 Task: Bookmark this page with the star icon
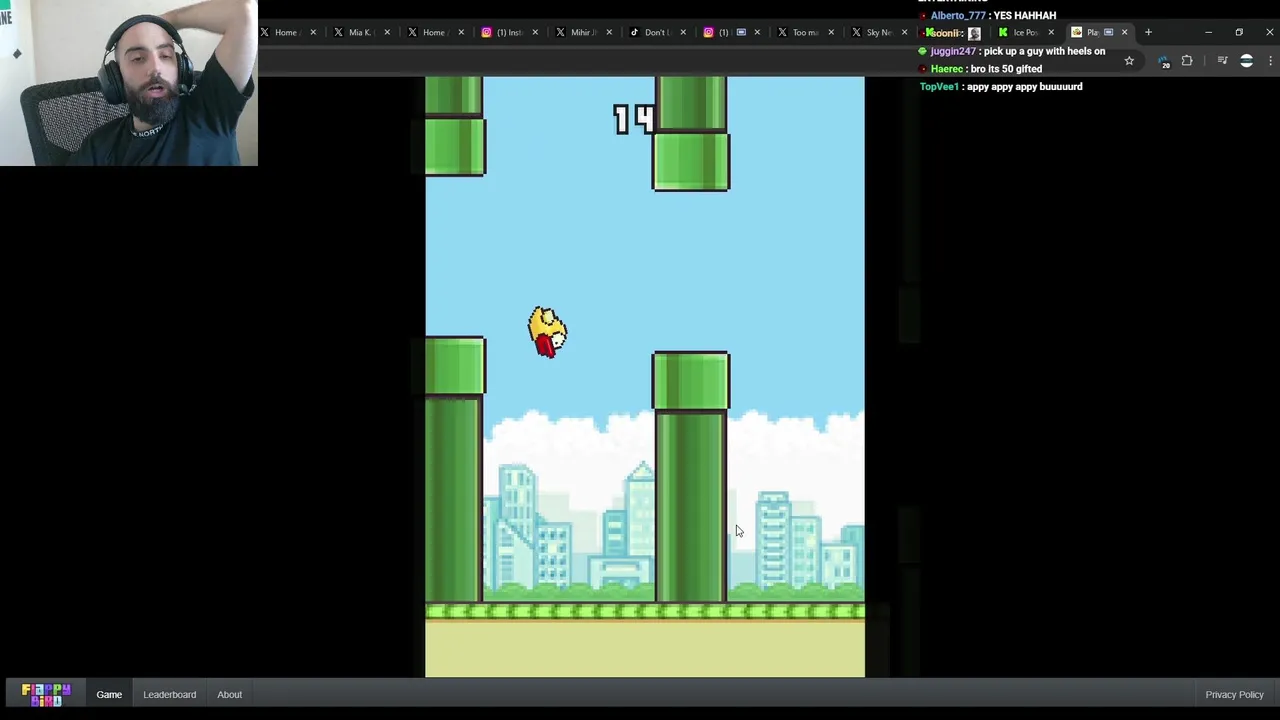[x=1129, y=61]
